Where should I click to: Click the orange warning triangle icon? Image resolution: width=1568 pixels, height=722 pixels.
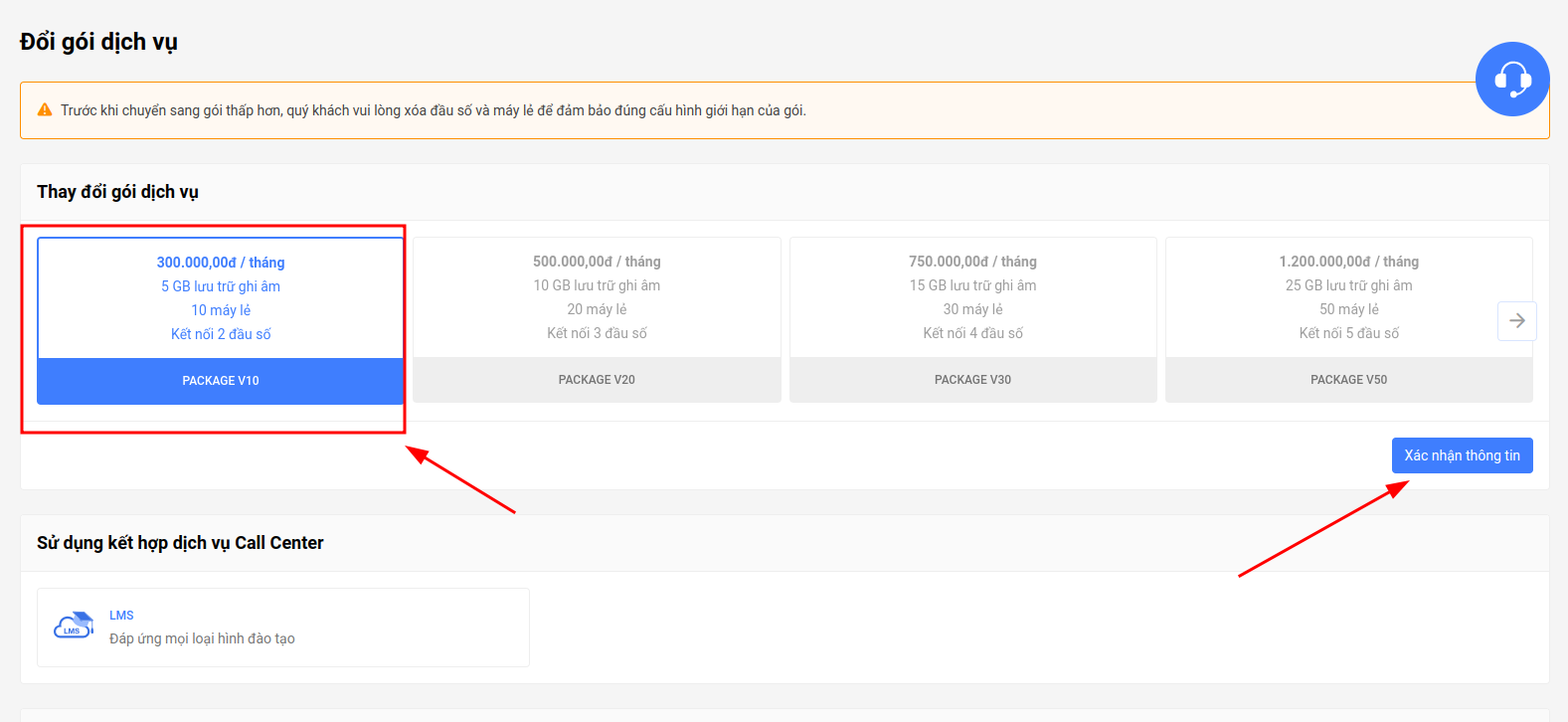tap(45, 110)
